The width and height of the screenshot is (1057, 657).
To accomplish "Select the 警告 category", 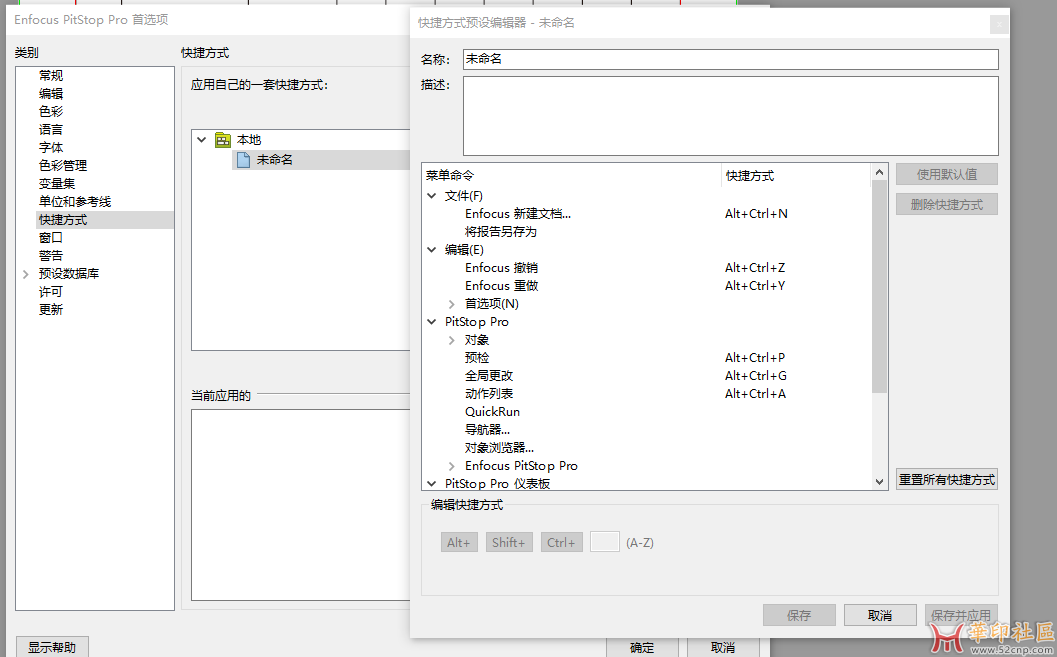I will click(x=51, y=255).
